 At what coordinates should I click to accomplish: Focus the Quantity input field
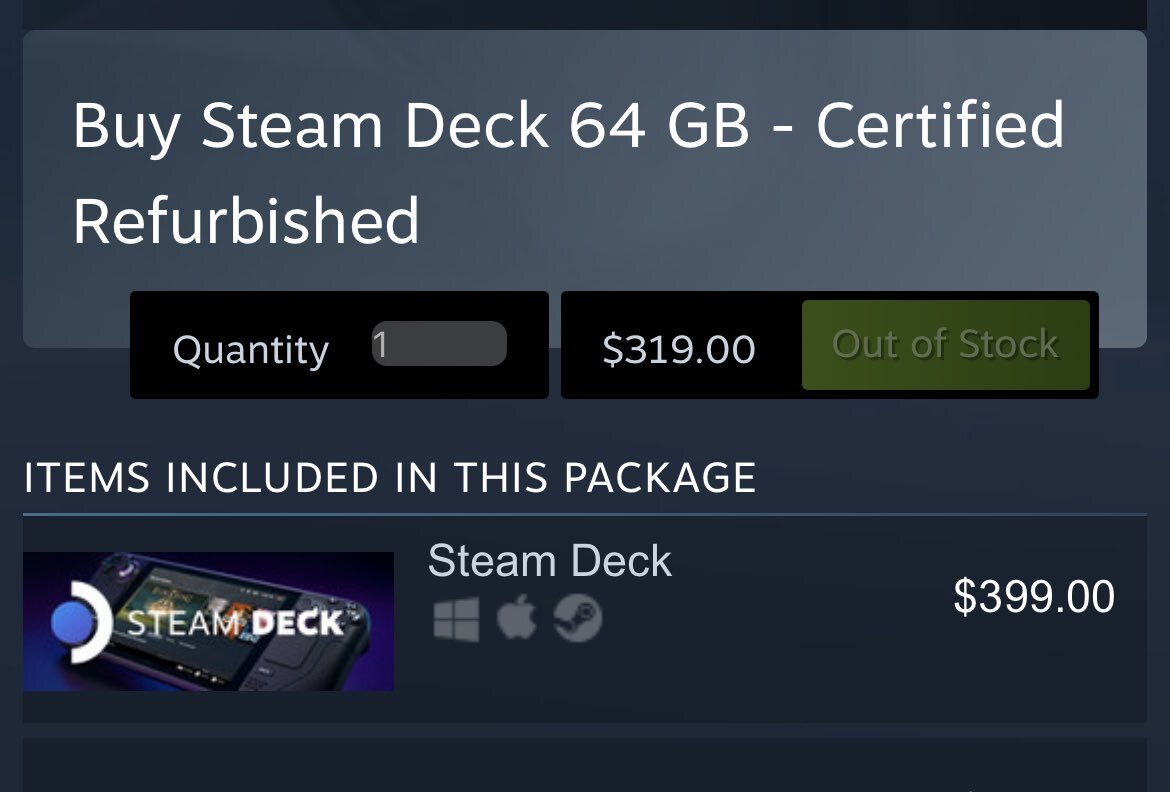439,343
